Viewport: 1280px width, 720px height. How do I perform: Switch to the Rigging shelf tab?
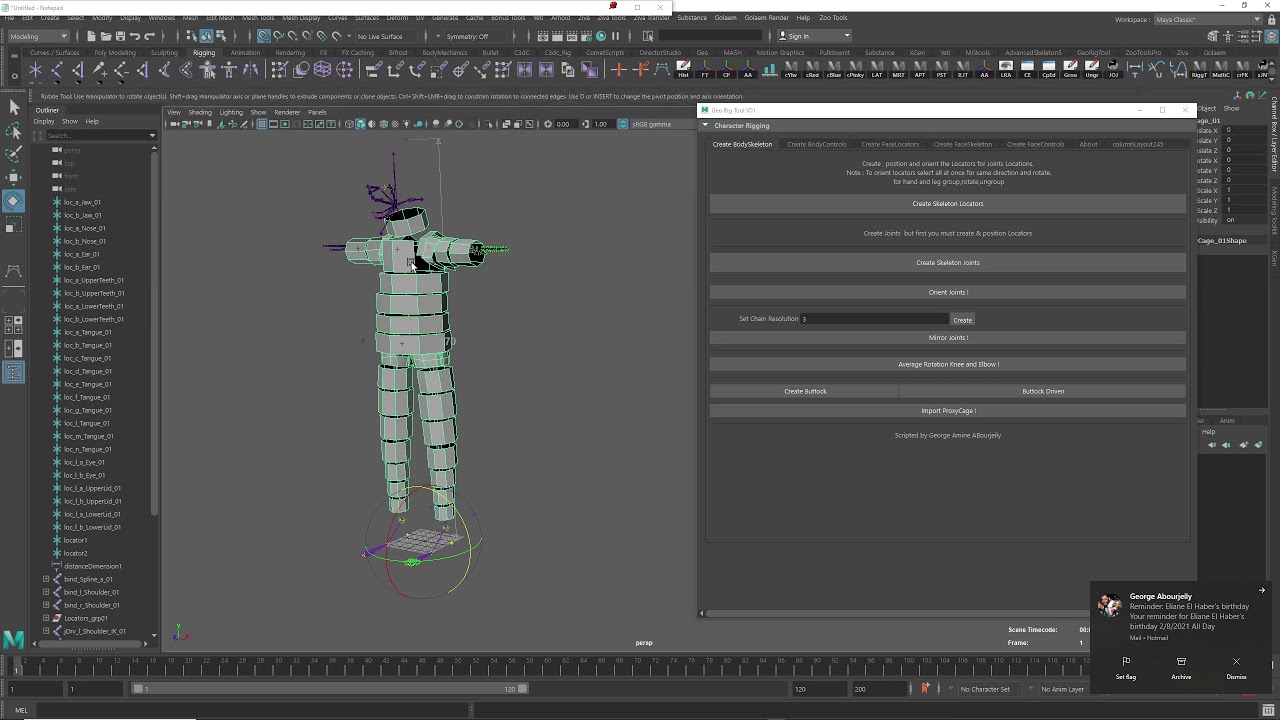[x=204, y=53]
